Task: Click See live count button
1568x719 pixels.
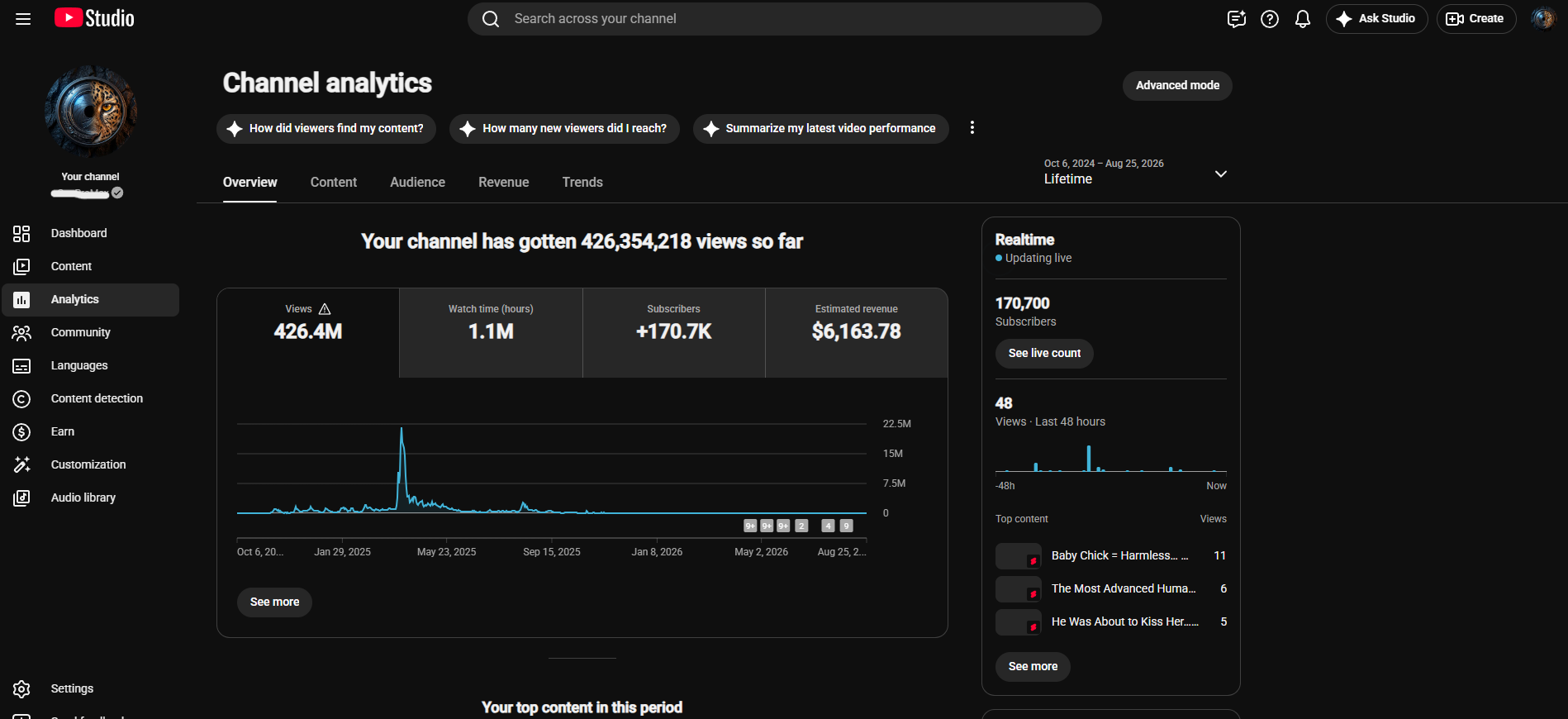Action: [1044, 353]
